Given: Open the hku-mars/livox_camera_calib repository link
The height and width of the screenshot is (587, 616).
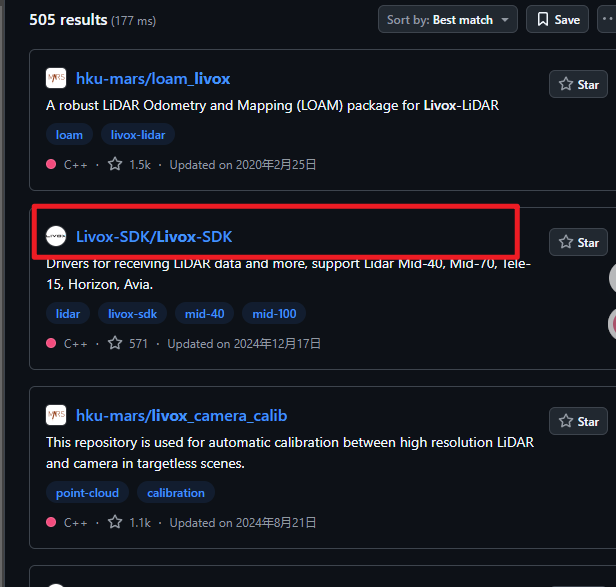Looking at the screenshot, I should tap(182, 416).
